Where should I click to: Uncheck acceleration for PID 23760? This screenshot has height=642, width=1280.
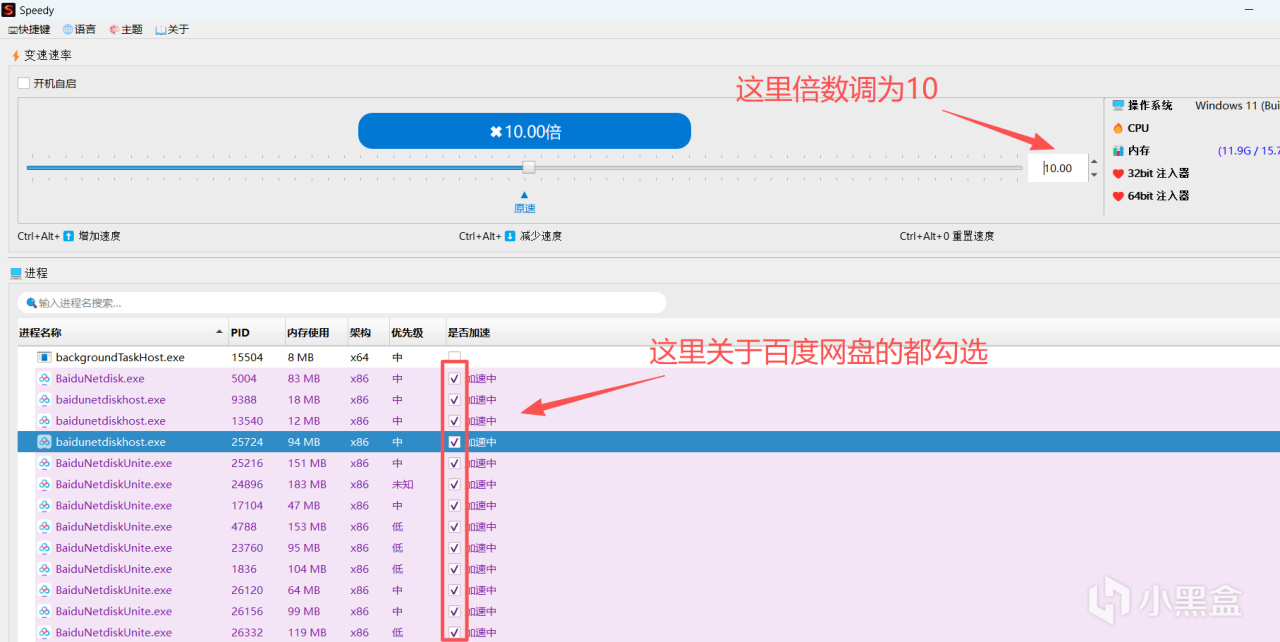pyautogui.click(x=455, y=548)
